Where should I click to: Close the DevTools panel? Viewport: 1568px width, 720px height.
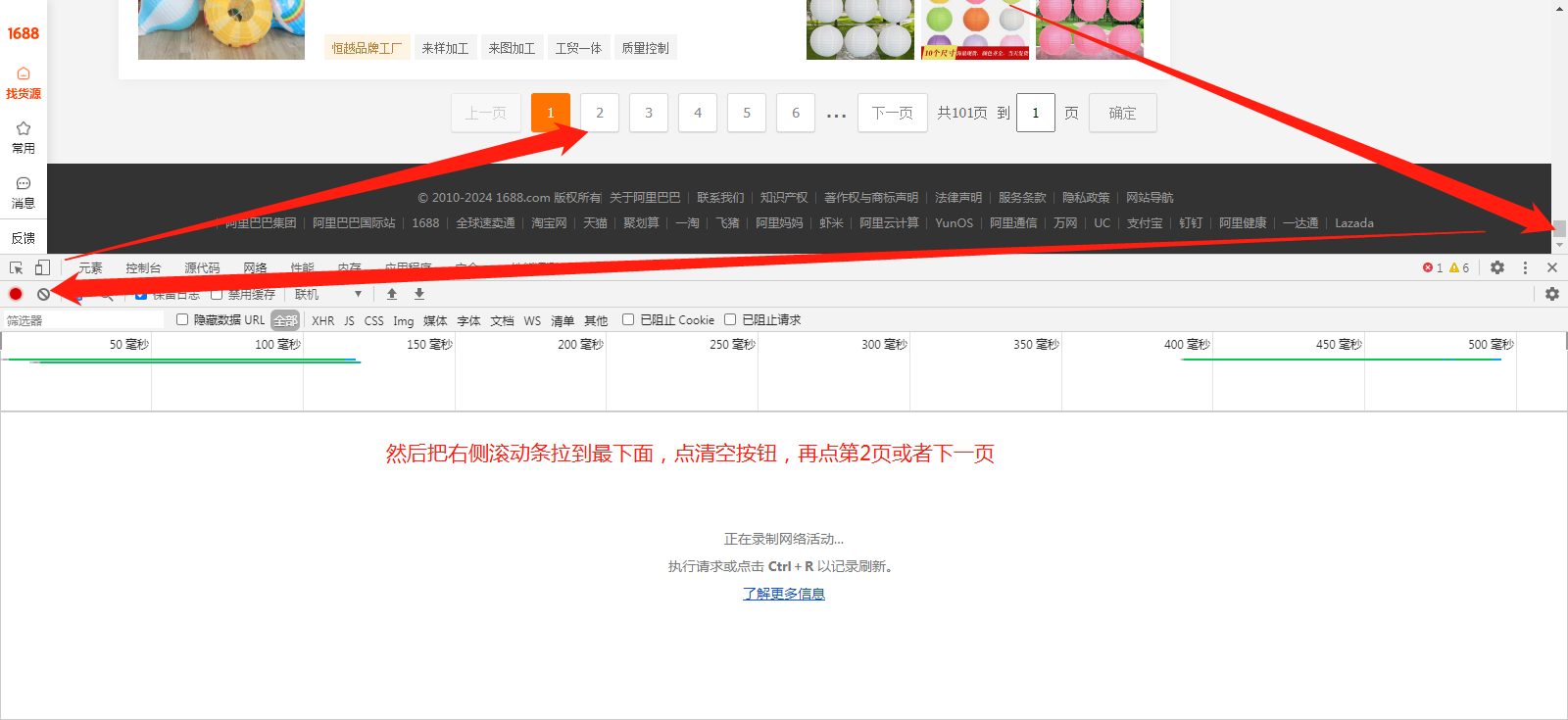tap(1552, 267)
